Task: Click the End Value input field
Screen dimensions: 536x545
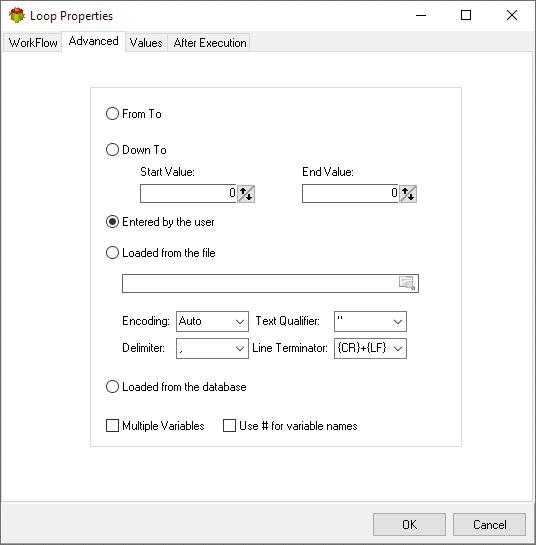Action: click(x=350, y=194)
